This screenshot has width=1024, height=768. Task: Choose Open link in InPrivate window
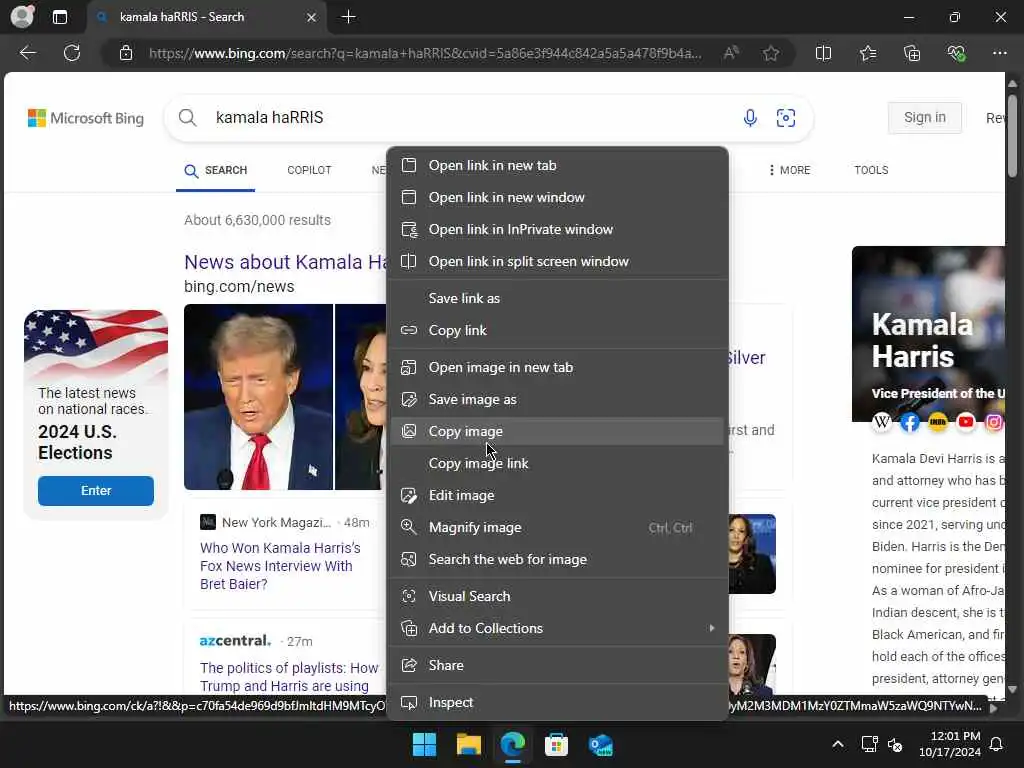pos(557,229)
